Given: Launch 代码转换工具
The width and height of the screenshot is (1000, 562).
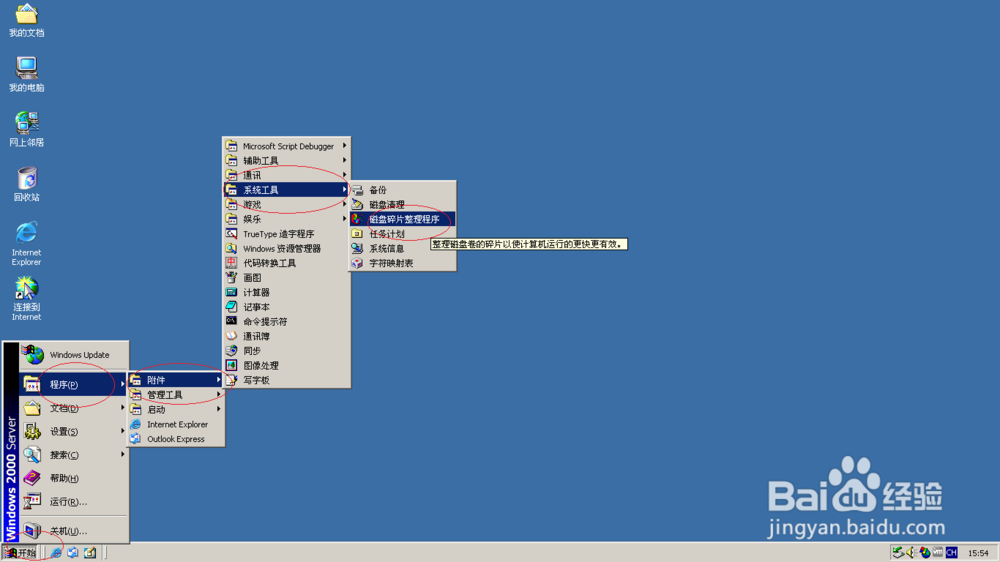Looking at the screenshot, I should point(286,263).
